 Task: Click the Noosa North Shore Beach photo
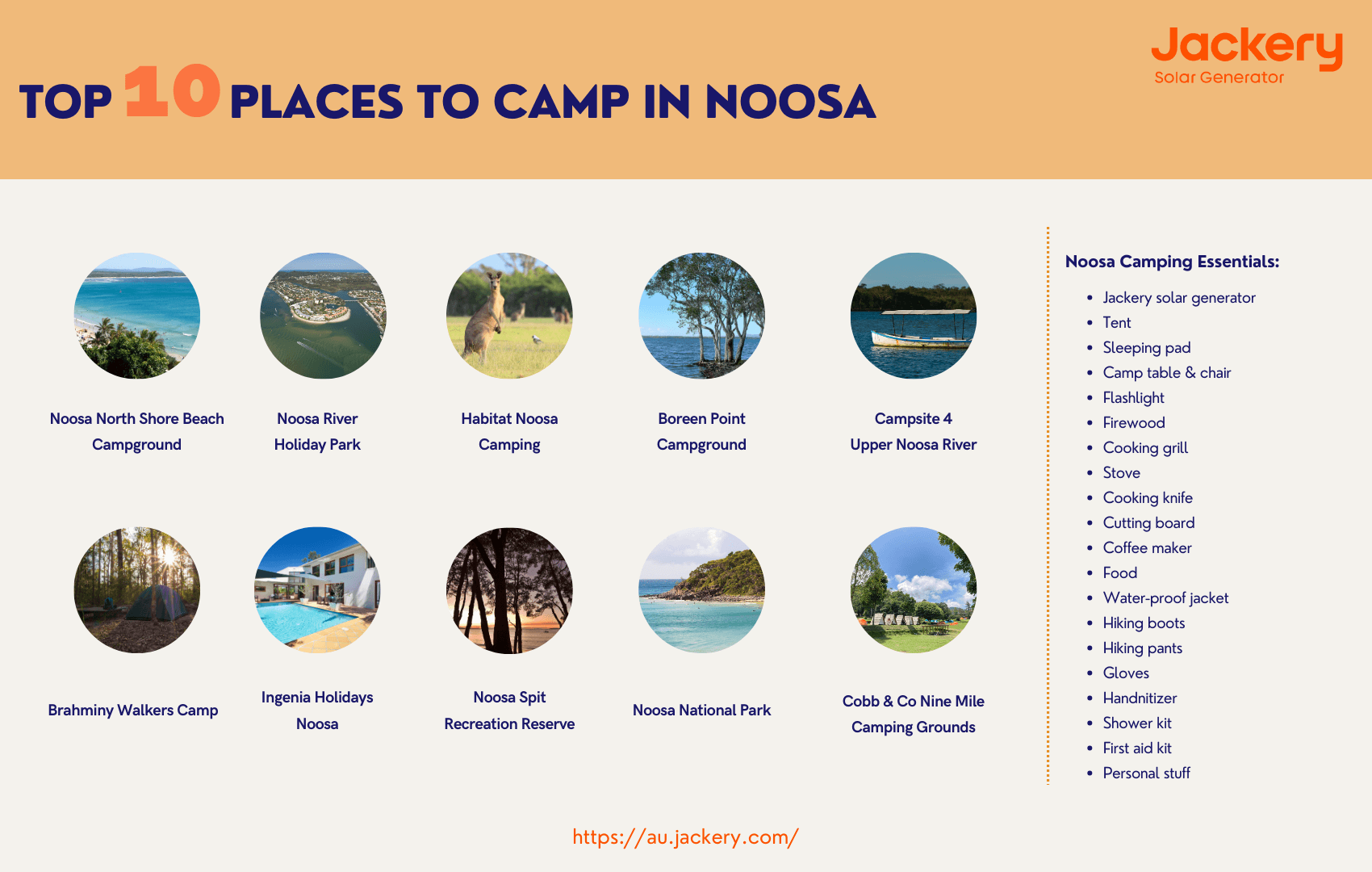click(x=137, y=316)
